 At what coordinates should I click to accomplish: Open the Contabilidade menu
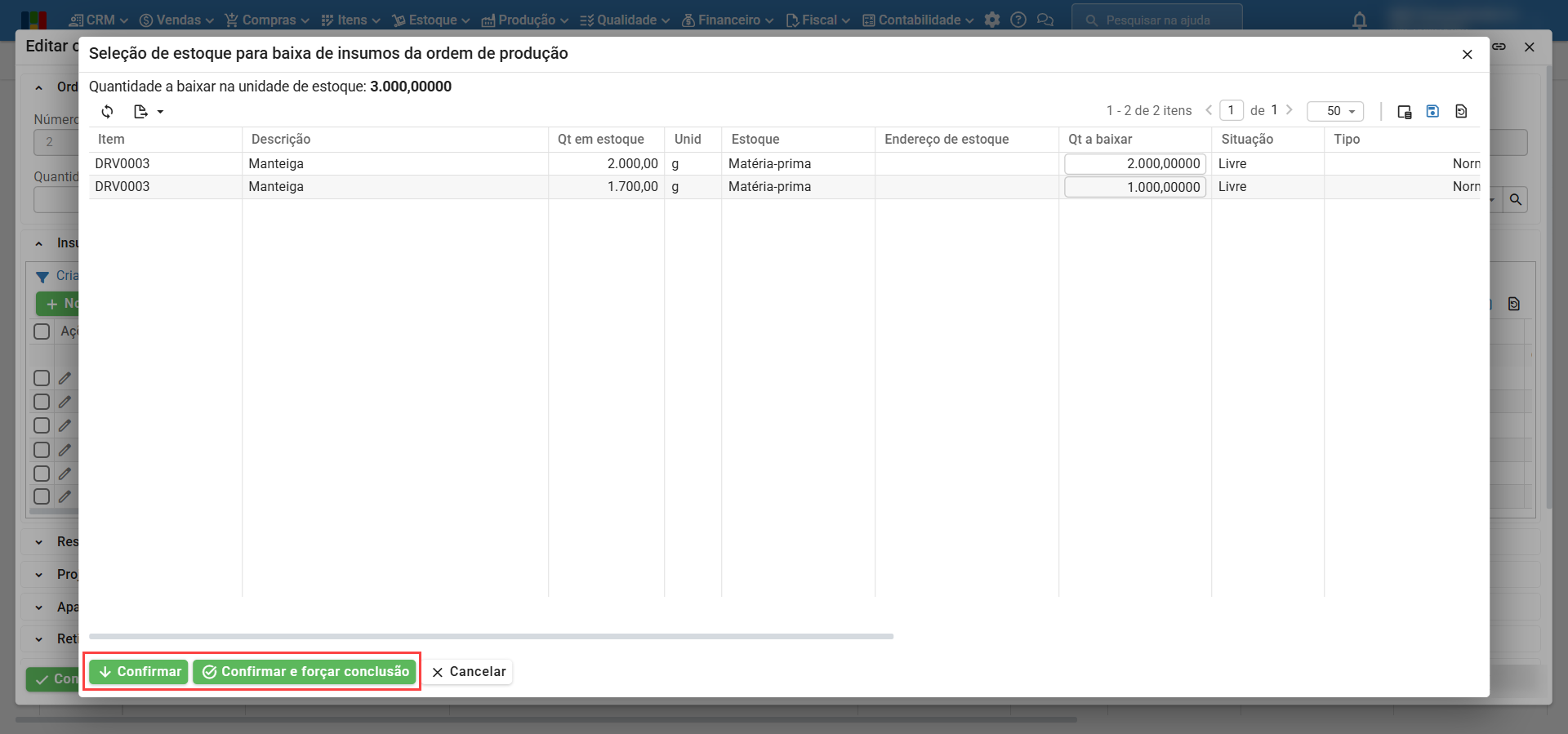click(x=918, y=20)
